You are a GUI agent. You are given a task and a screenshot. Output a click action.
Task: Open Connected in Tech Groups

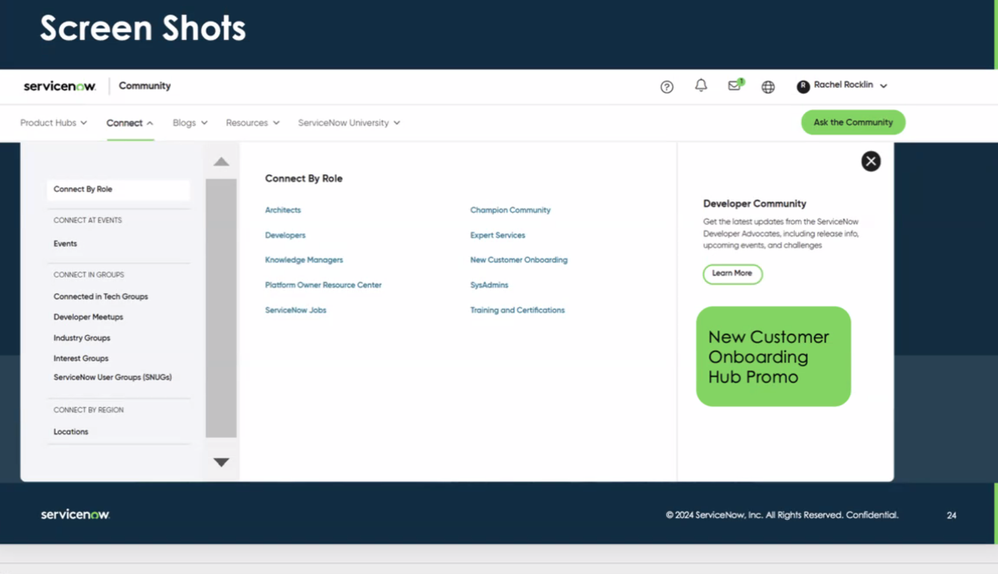(101, 297)
